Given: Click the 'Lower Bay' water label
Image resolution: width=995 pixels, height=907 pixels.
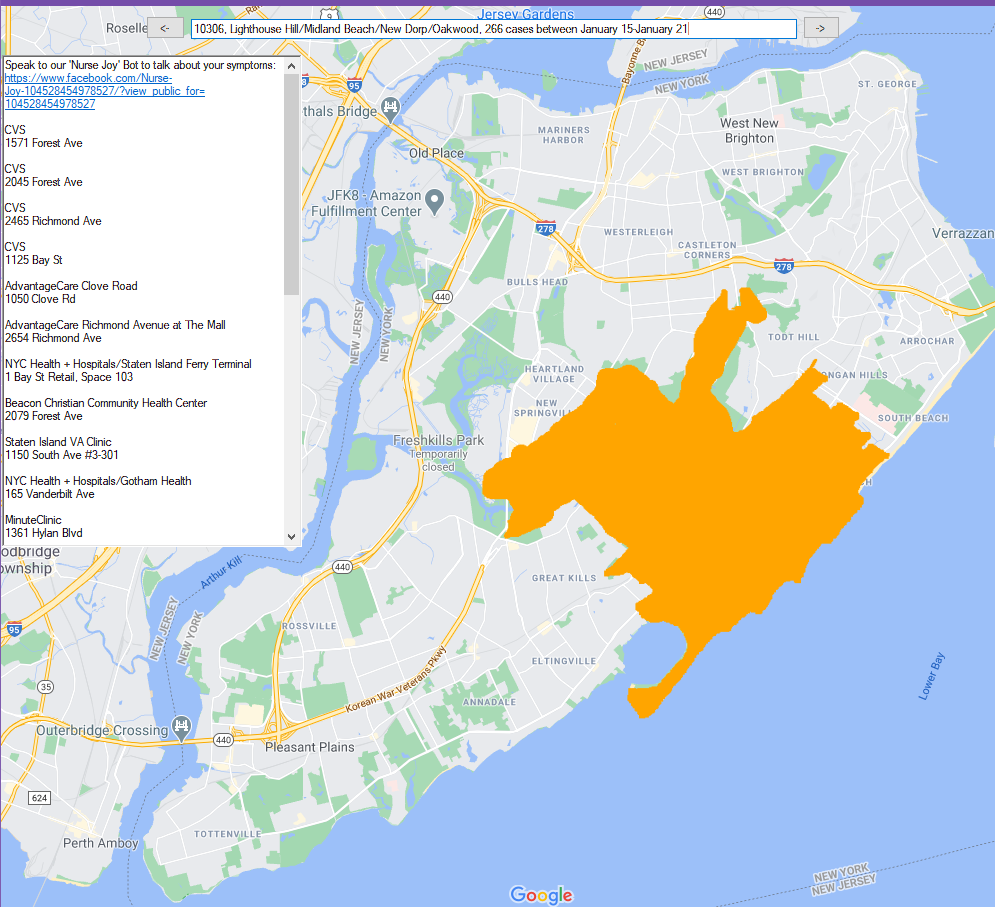Looking at the screenshot, I should [932, 677].
